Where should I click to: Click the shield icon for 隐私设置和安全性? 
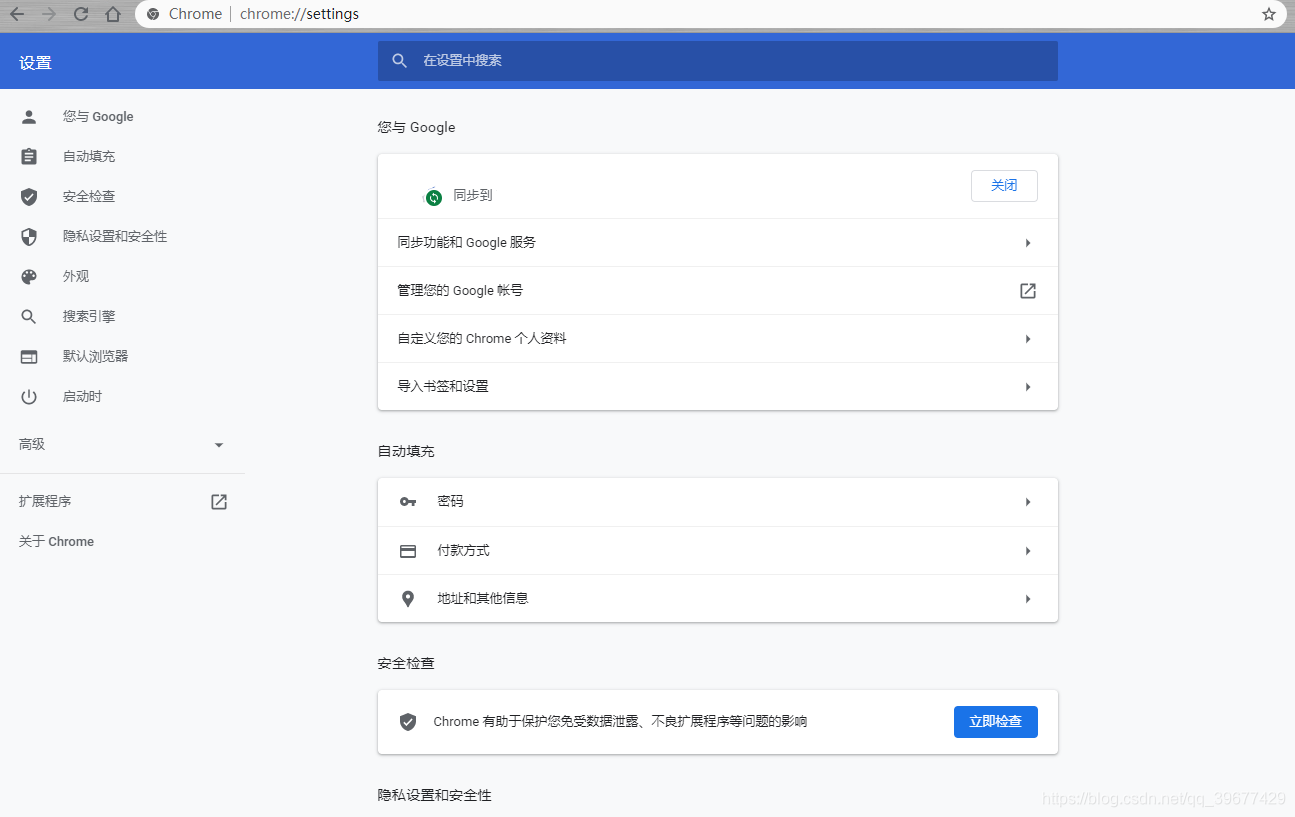pyautogui.click(x=29, y=237)
